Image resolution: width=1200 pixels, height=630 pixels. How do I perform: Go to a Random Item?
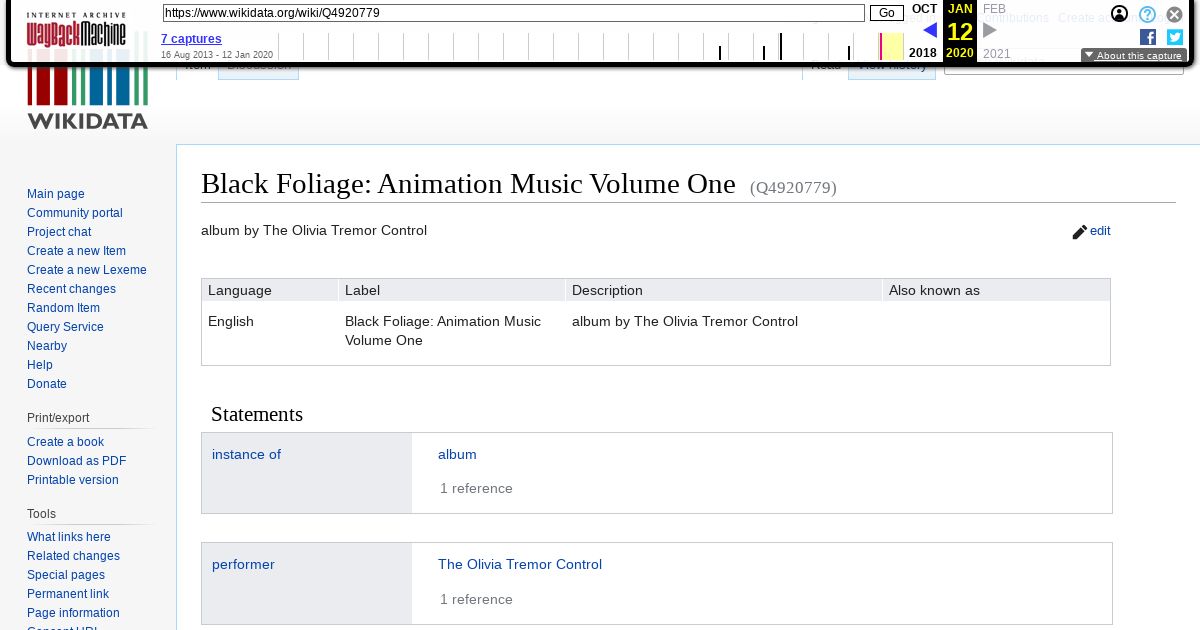click(63, 308)
